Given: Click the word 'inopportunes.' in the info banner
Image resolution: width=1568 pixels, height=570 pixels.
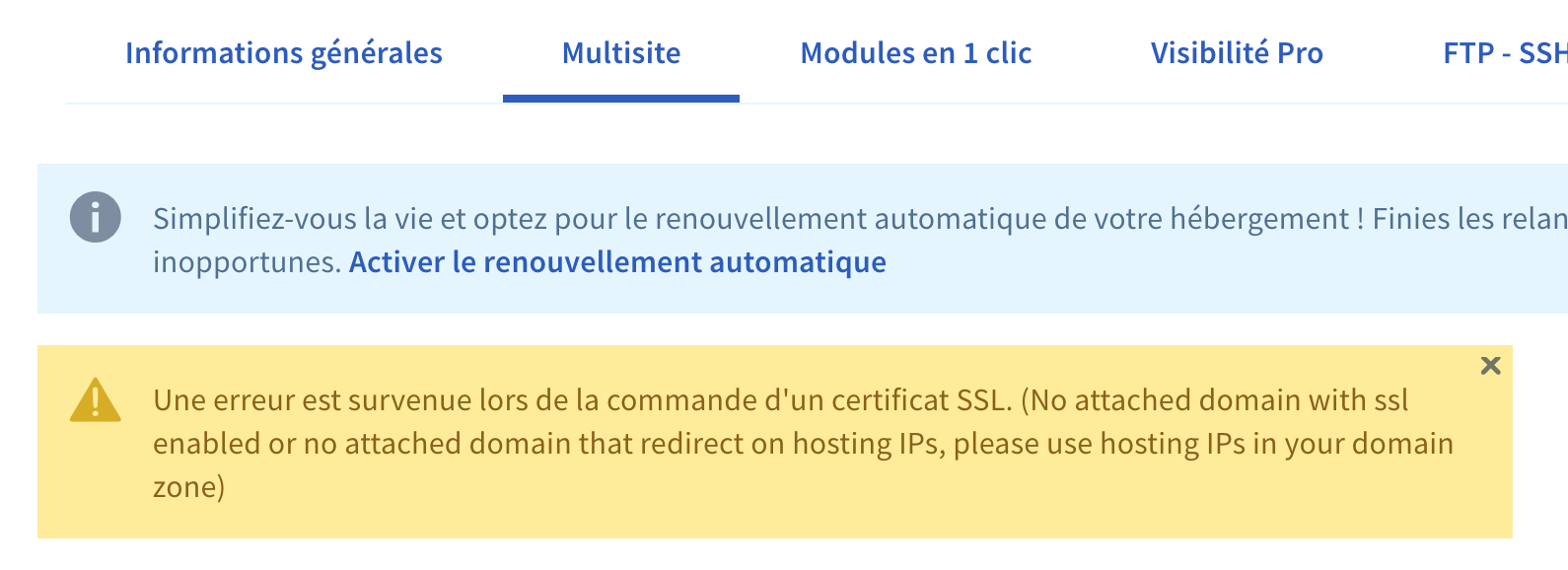Looking at the screenshot, I should pyautogui.click(x=247, y=262).
